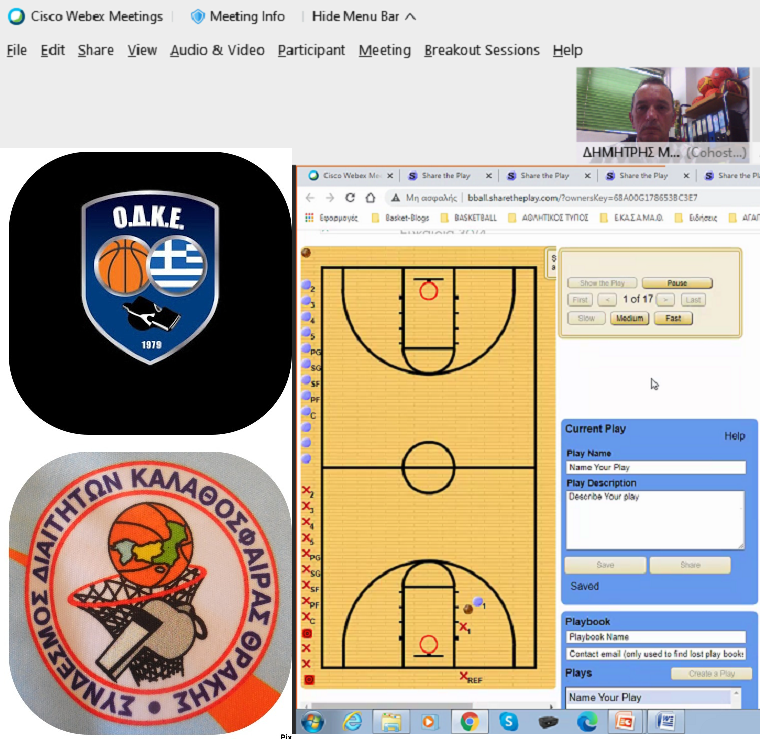Set playback speed to Slow

coord(586,318)
